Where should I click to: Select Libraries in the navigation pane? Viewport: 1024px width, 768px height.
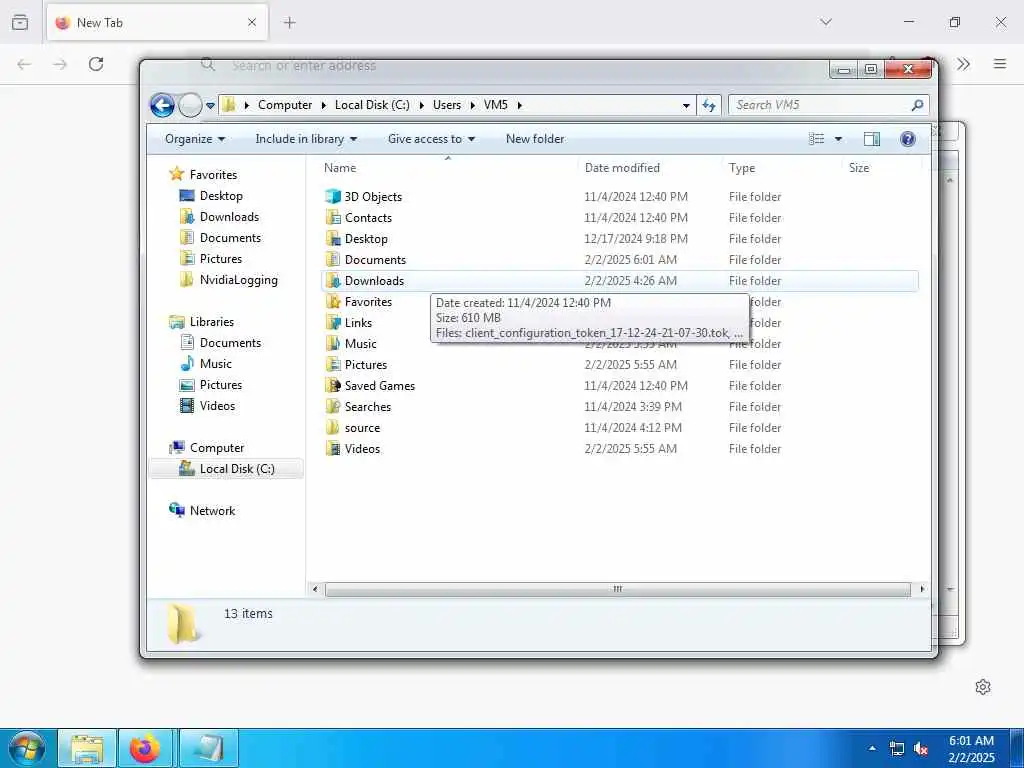point(201,321)
